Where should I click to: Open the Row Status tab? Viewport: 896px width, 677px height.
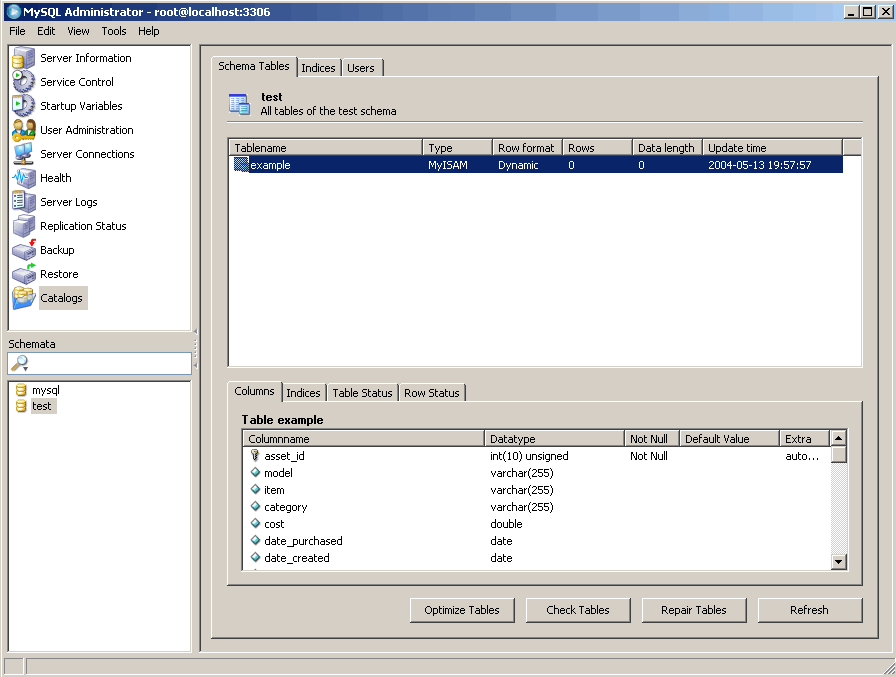[432, 393]
